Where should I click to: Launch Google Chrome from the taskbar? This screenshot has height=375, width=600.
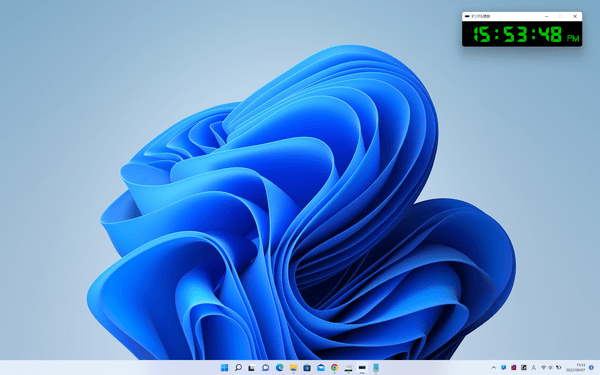[x=334, y=368]
